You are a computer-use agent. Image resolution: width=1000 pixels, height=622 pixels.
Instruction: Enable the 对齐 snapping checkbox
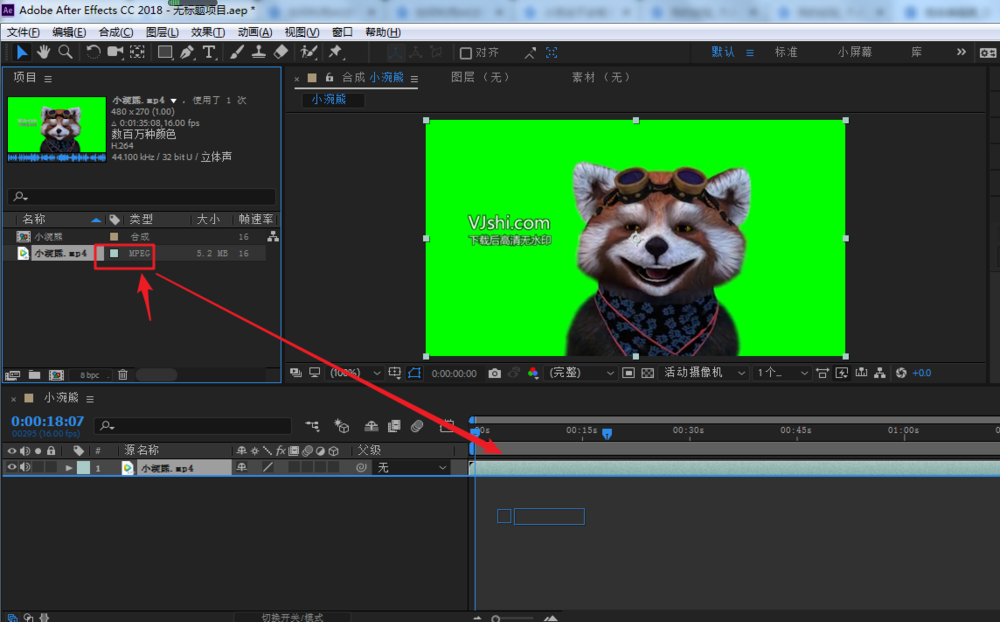click(465, 53)
